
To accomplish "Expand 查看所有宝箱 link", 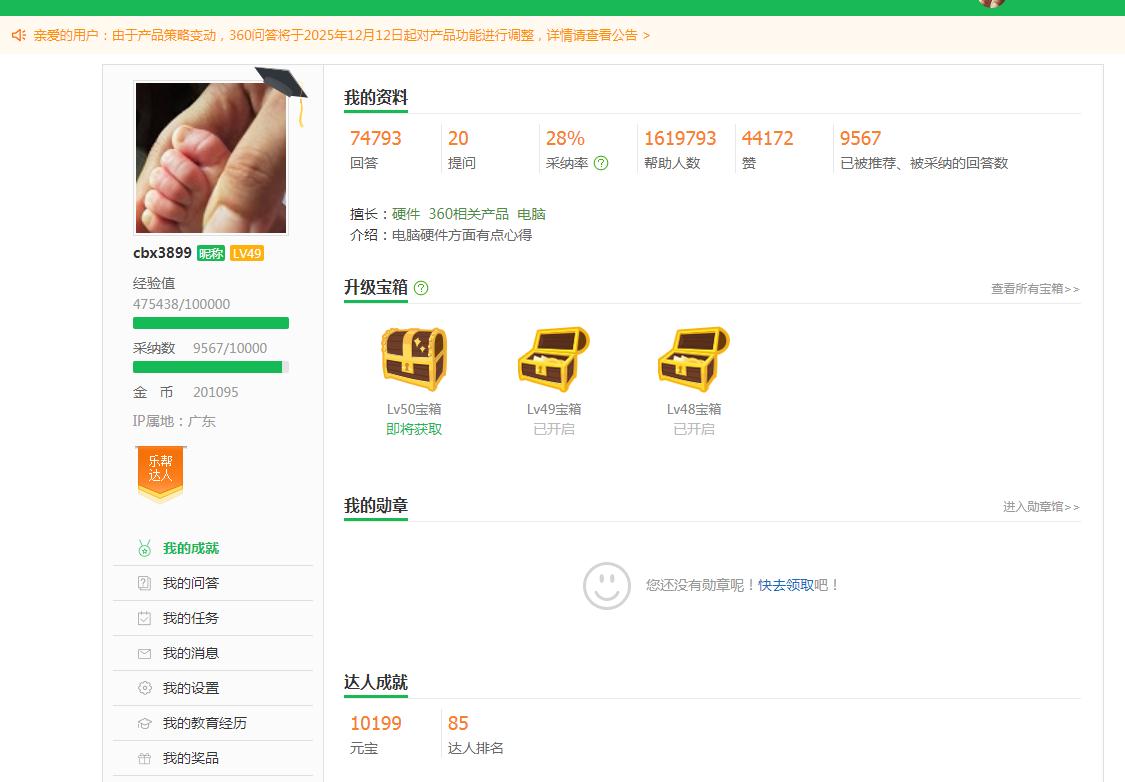I will pyautogui.click(x=1035, y=289).
